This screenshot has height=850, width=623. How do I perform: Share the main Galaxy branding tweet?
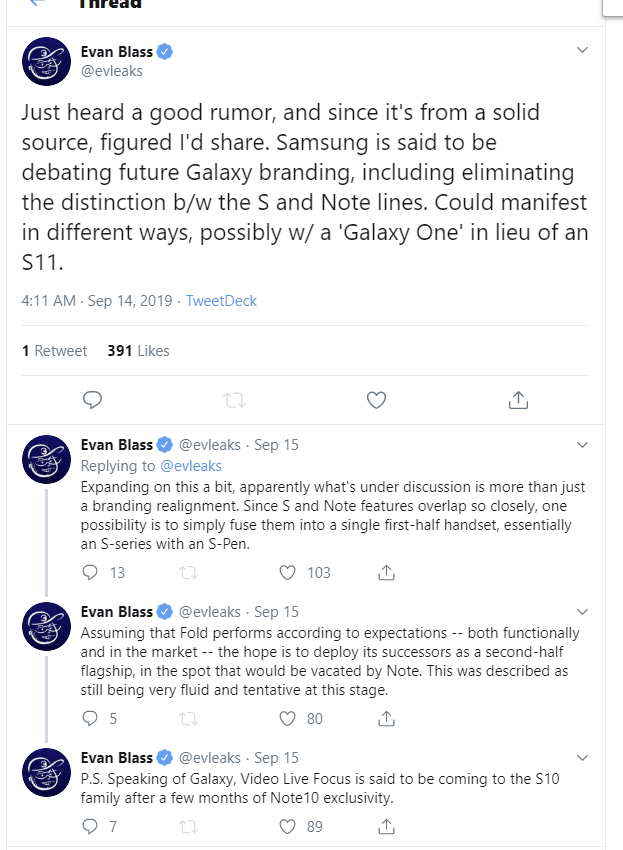pos(518,400)
